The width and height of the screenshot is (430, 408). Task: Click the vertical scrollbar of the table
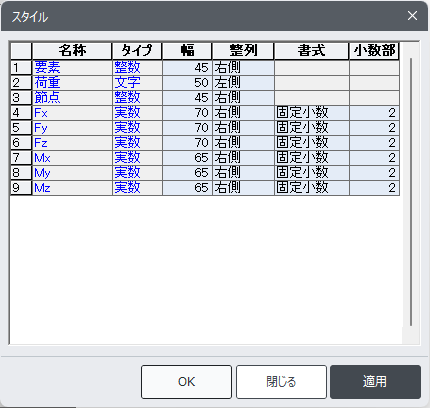point(411,192)
